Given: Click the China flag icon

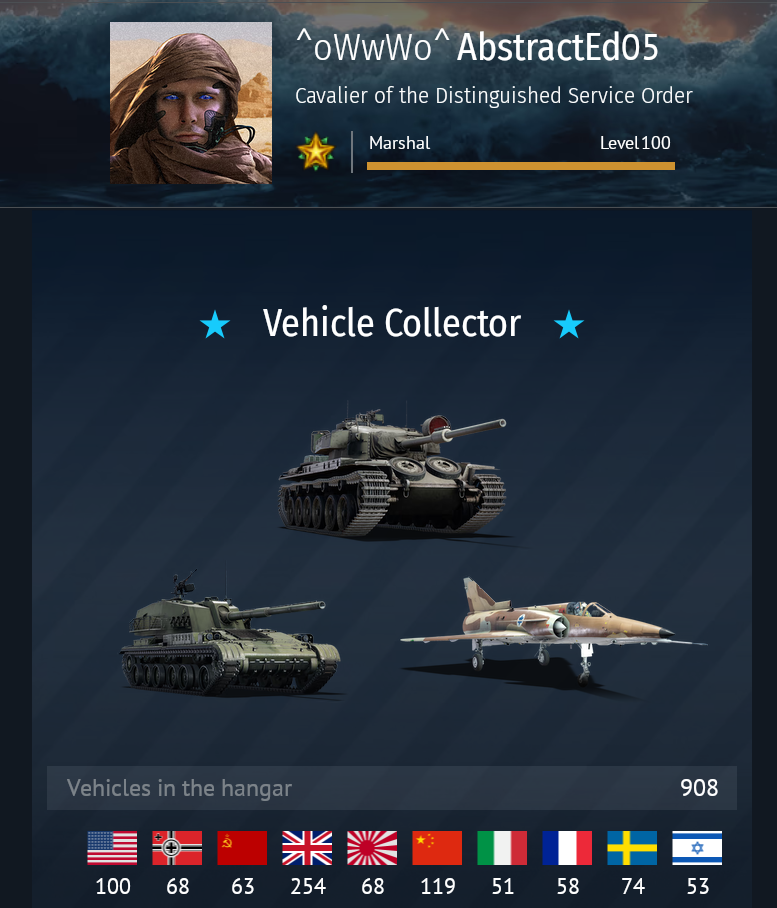Looking at the screenshot, I should click(437, 848).
